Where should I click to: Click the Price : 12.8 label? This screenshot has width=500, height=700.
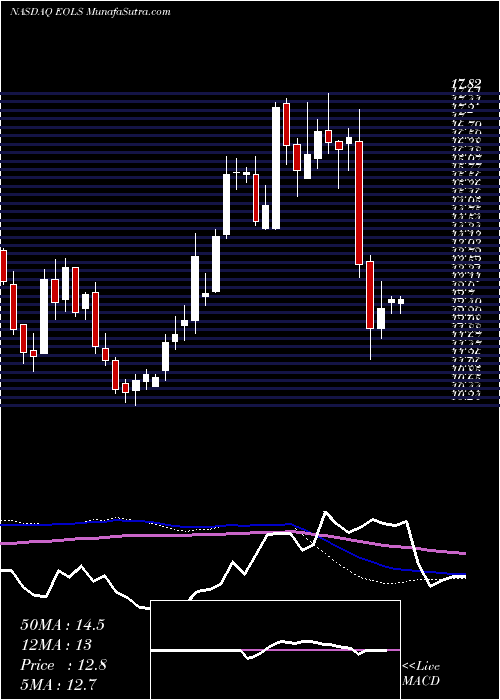pos(63,665)
